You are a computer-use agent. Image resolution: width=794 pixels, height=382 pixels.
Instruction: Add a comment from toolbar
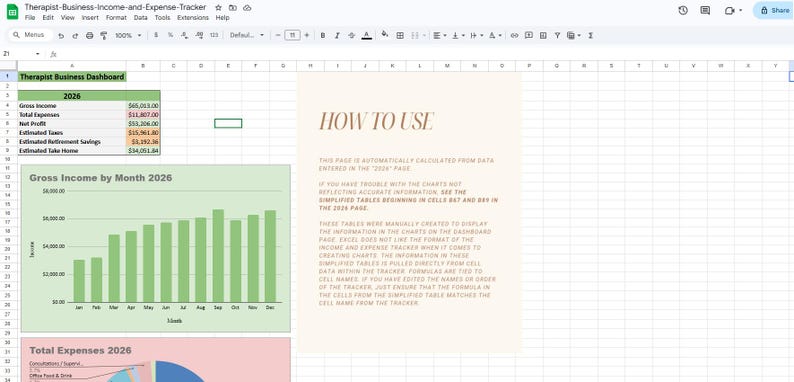[x=529, y=35]
